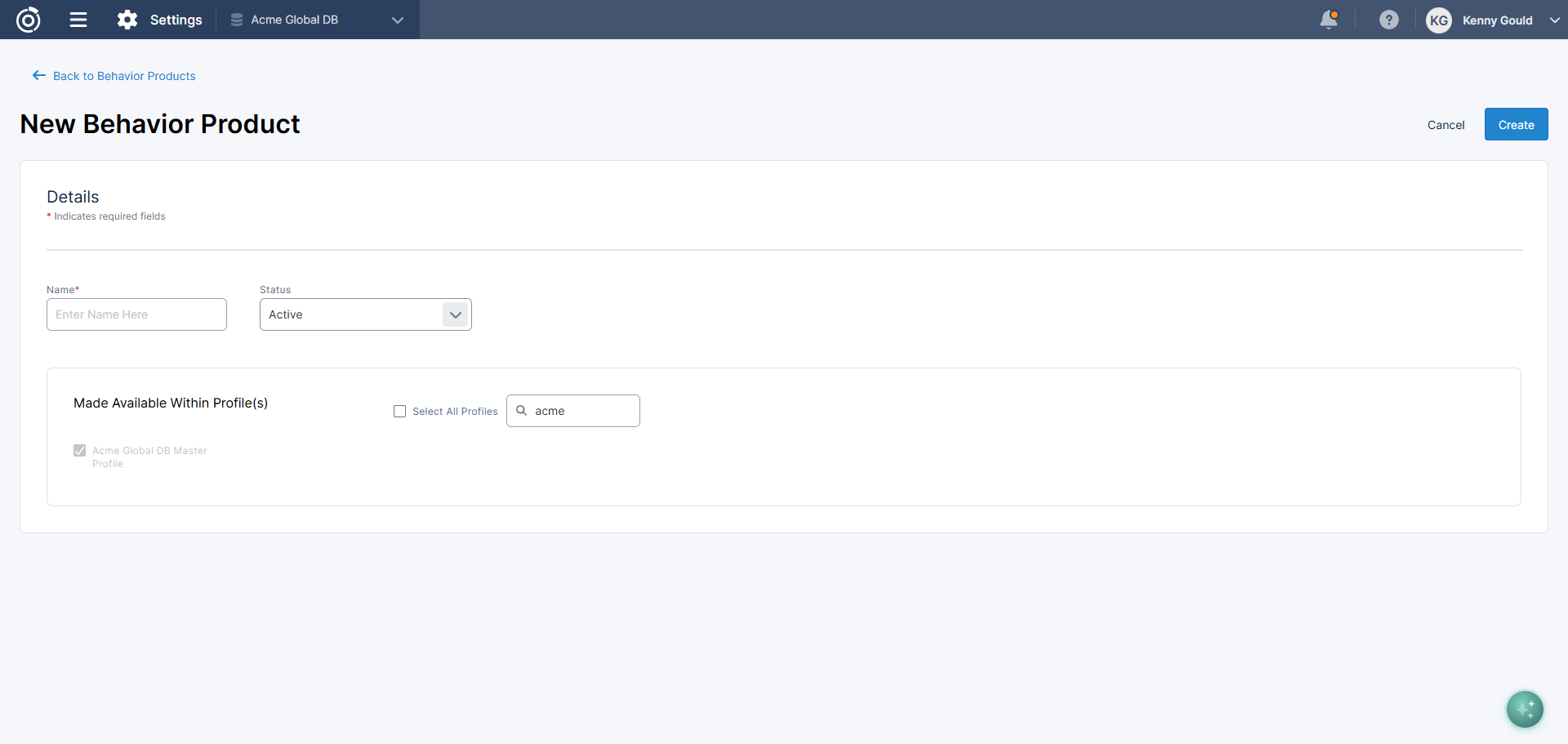1568x744 pixels.
Task: Open the help question mark icon
Action: [1388, 20]
